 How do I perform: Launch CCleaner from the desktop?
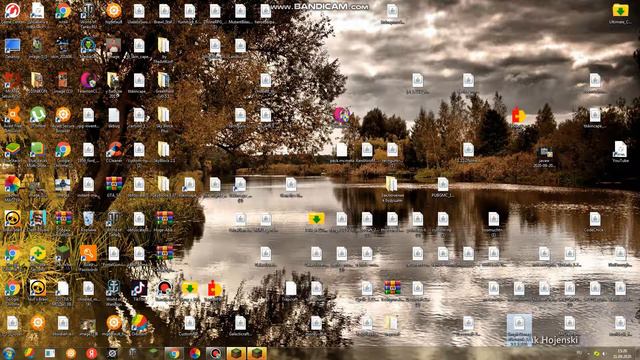pyautogui.click(x=114, y=149)
